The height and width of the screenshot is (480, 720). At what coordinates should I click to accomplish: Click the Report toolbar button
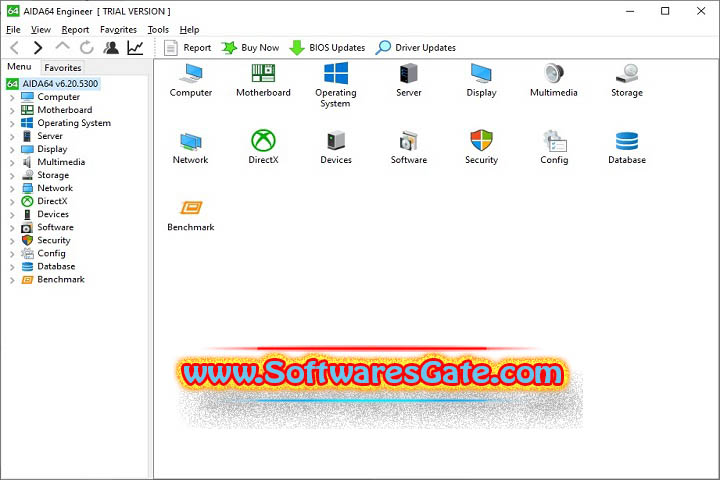(187, 48)
